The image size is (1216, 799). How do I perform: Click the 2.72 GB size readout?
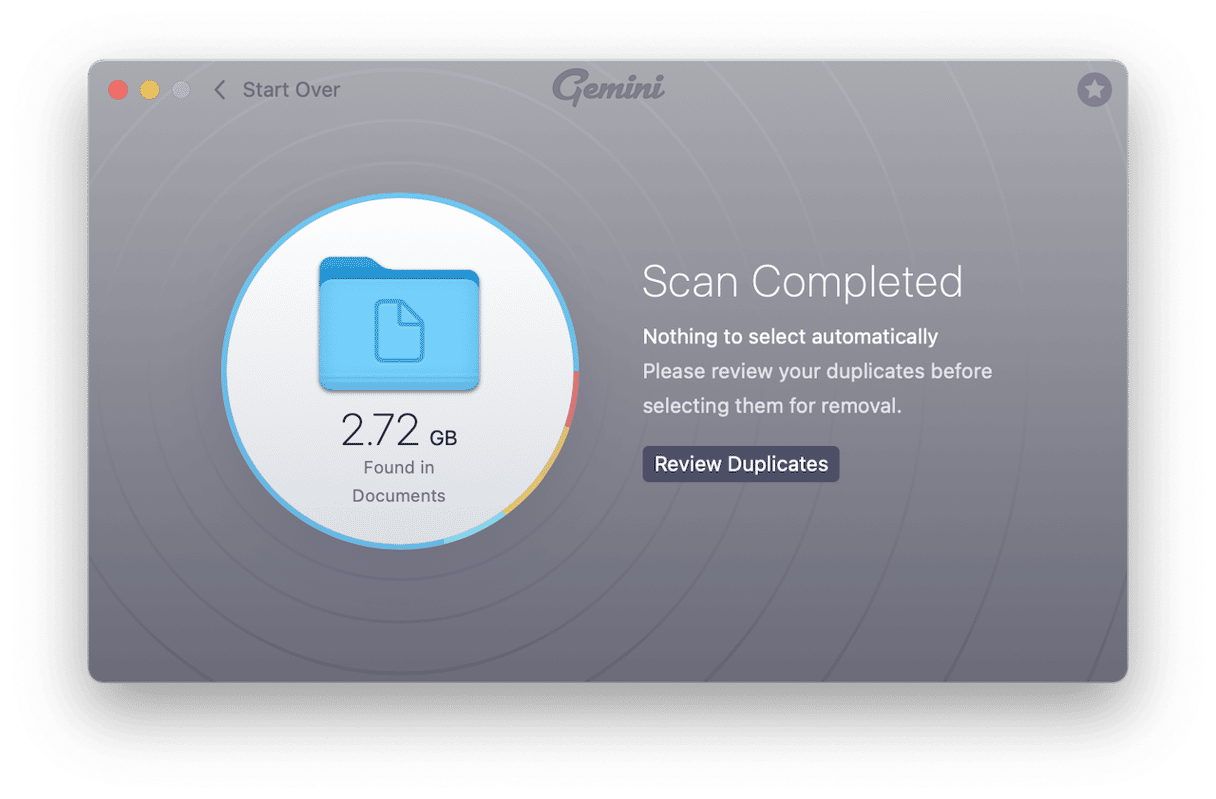point(399,431)
